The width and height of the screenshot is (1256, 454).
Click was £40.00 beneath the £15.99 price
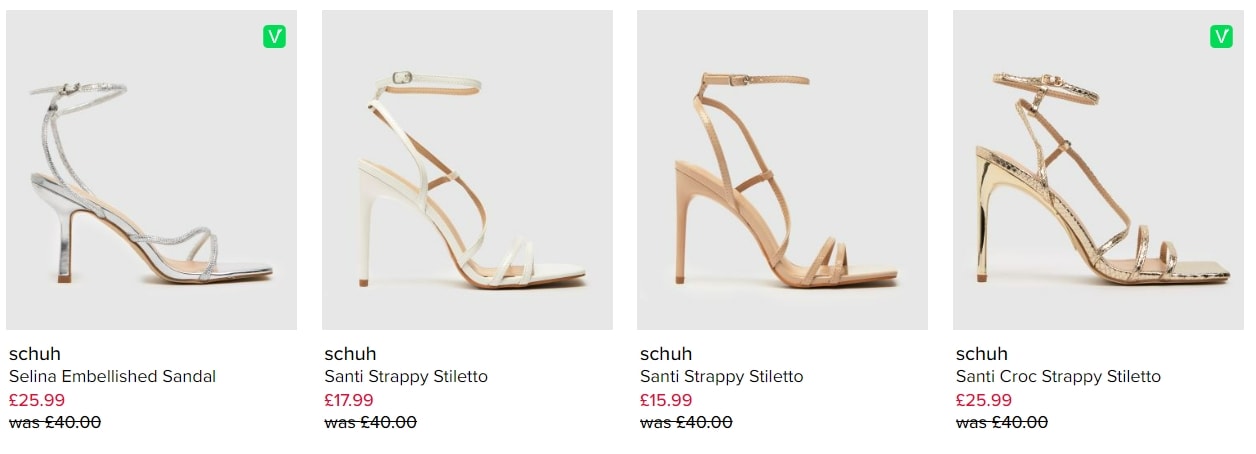coord(686,422)
